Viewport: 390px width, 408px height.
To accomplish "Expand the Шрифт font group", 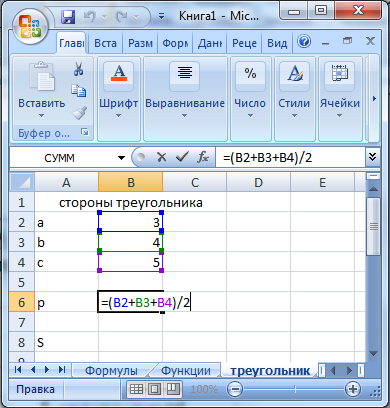I will tap(119, 99).
